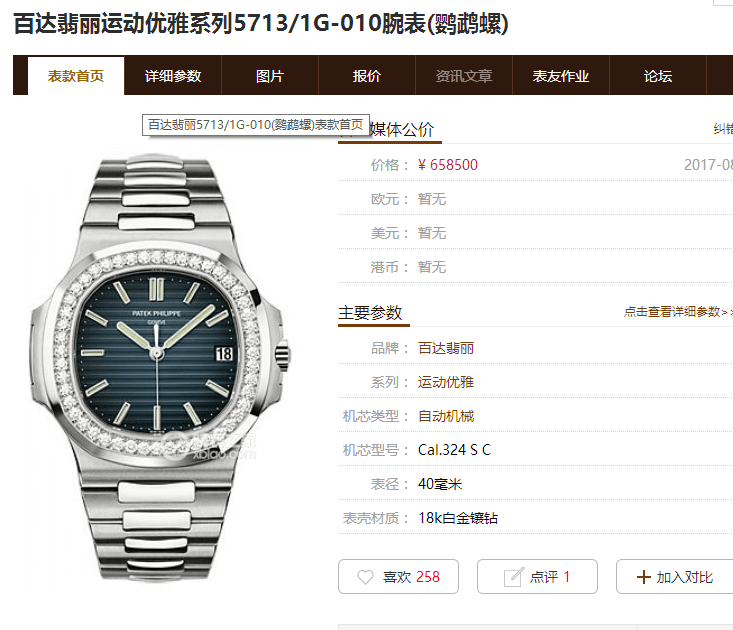Click the page title 百达翡丽运动优雅系列5713/1G-010
Viewport: 733px width, 630px height.
[261, 23]
